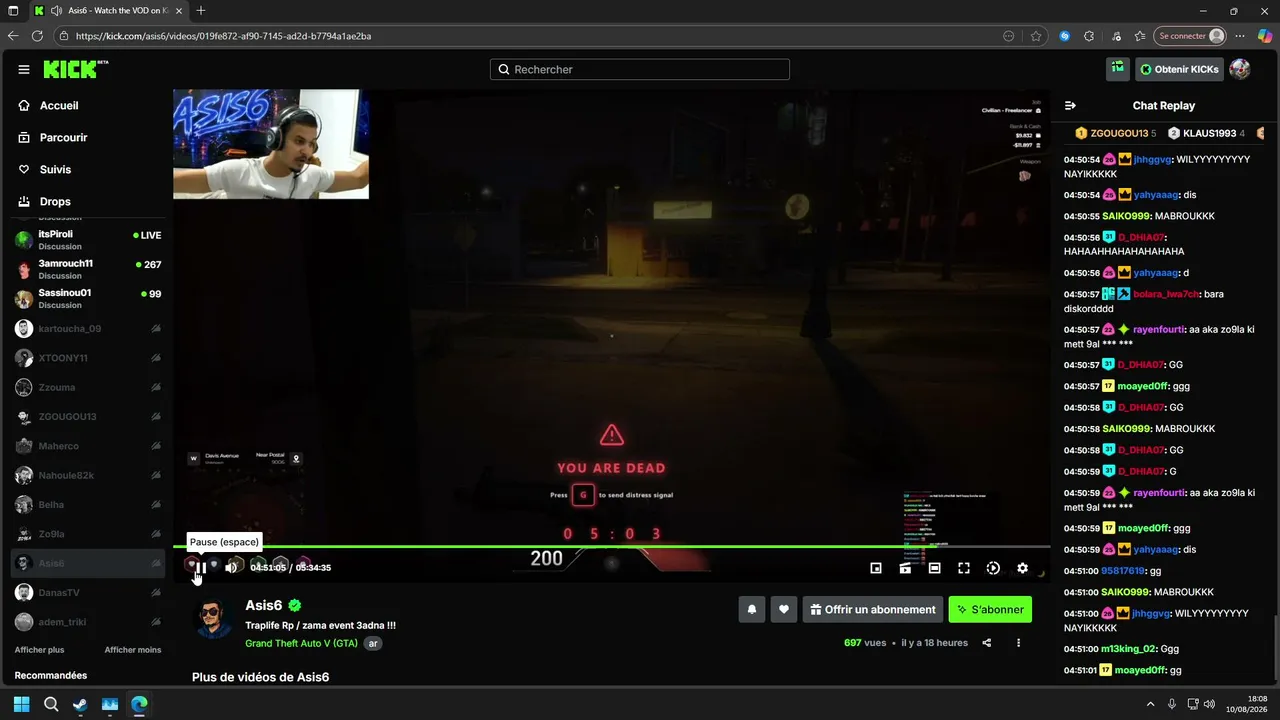The width and height of the screenshot is (1280, 720).
Task: Open the Asis6 channel name link
Action: pos(265,605)
